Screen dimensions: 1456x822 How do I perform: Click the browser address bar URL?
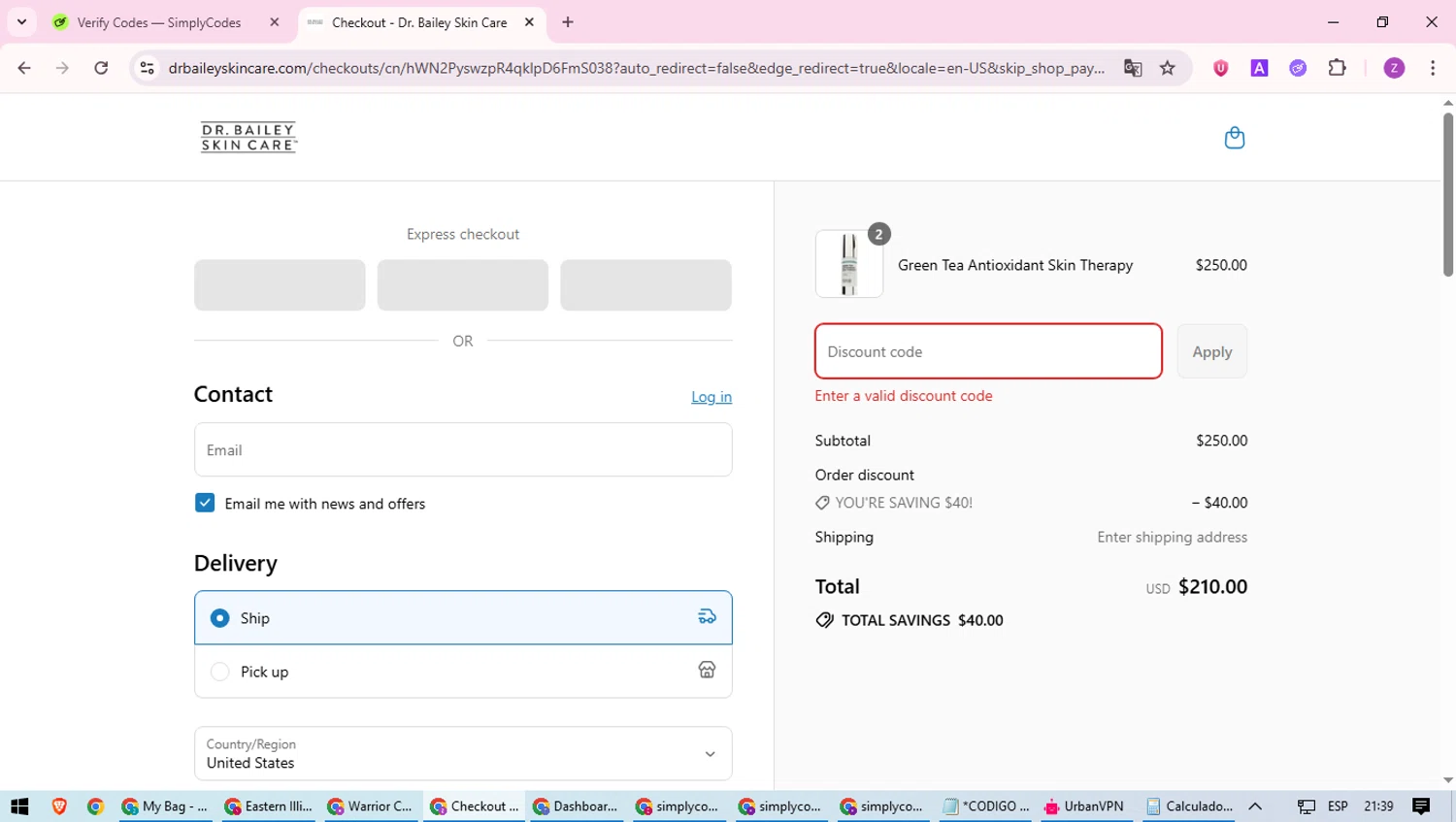click(x=636, y=68)
